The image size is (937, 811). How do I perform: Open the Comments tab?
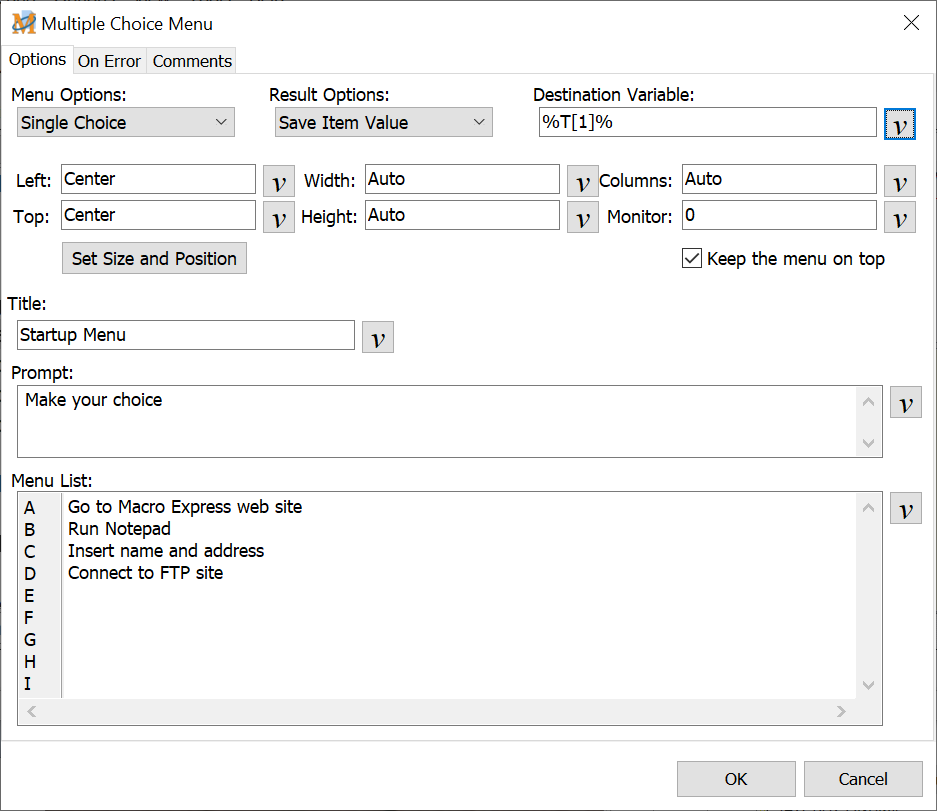click(x=192, y=61)
